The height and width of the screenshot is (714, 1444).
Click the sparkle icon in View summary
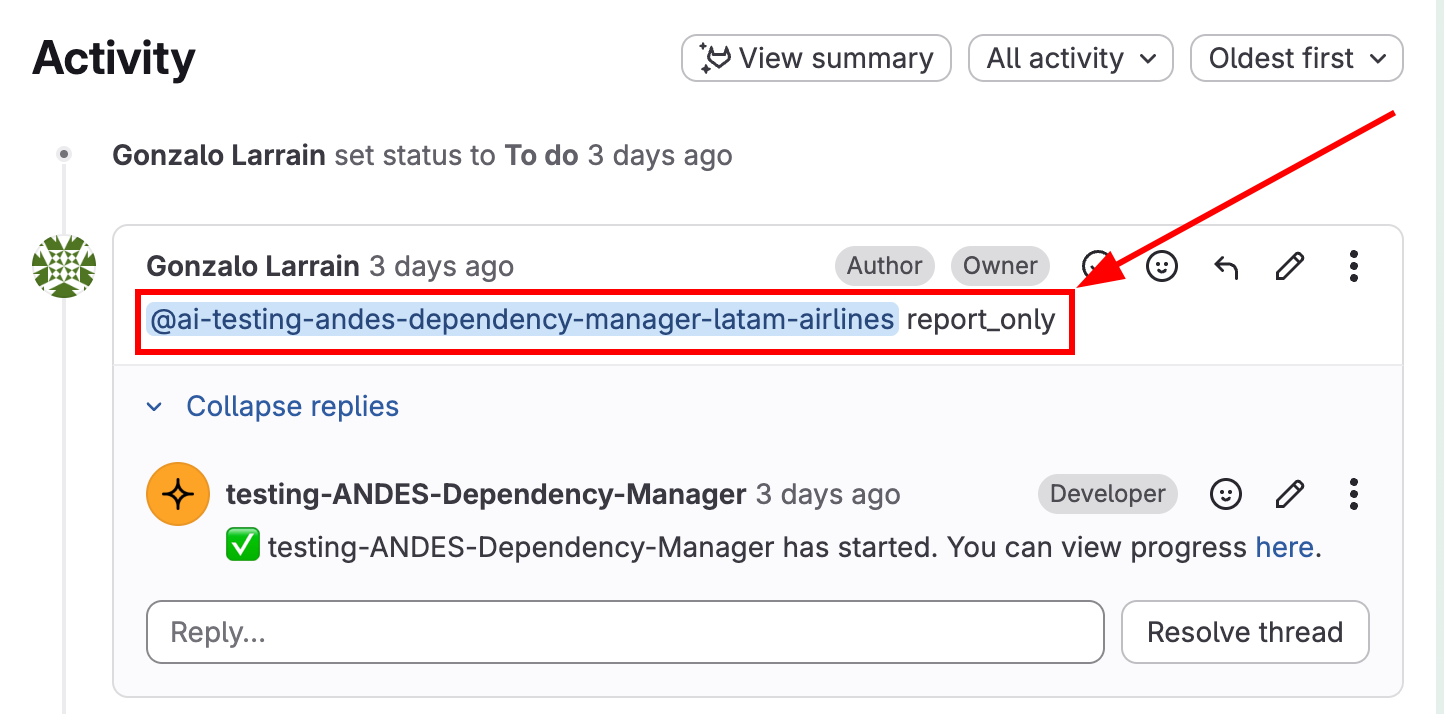[714, 58]
